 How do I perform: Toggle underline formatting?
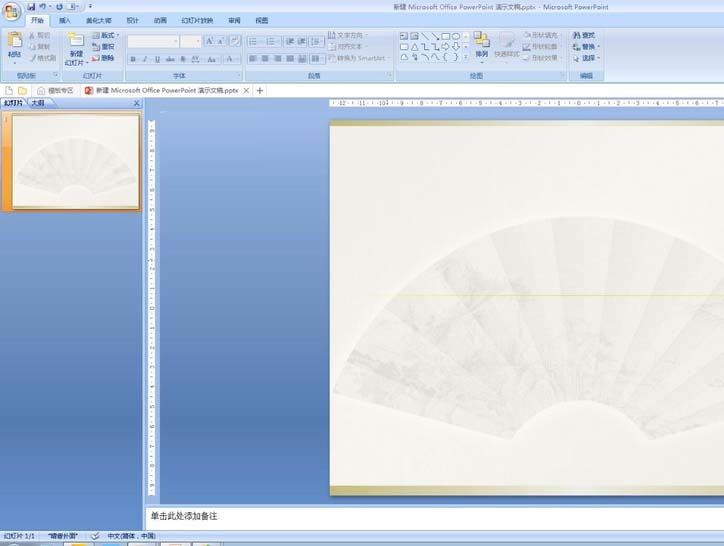(x=157, y=59)
